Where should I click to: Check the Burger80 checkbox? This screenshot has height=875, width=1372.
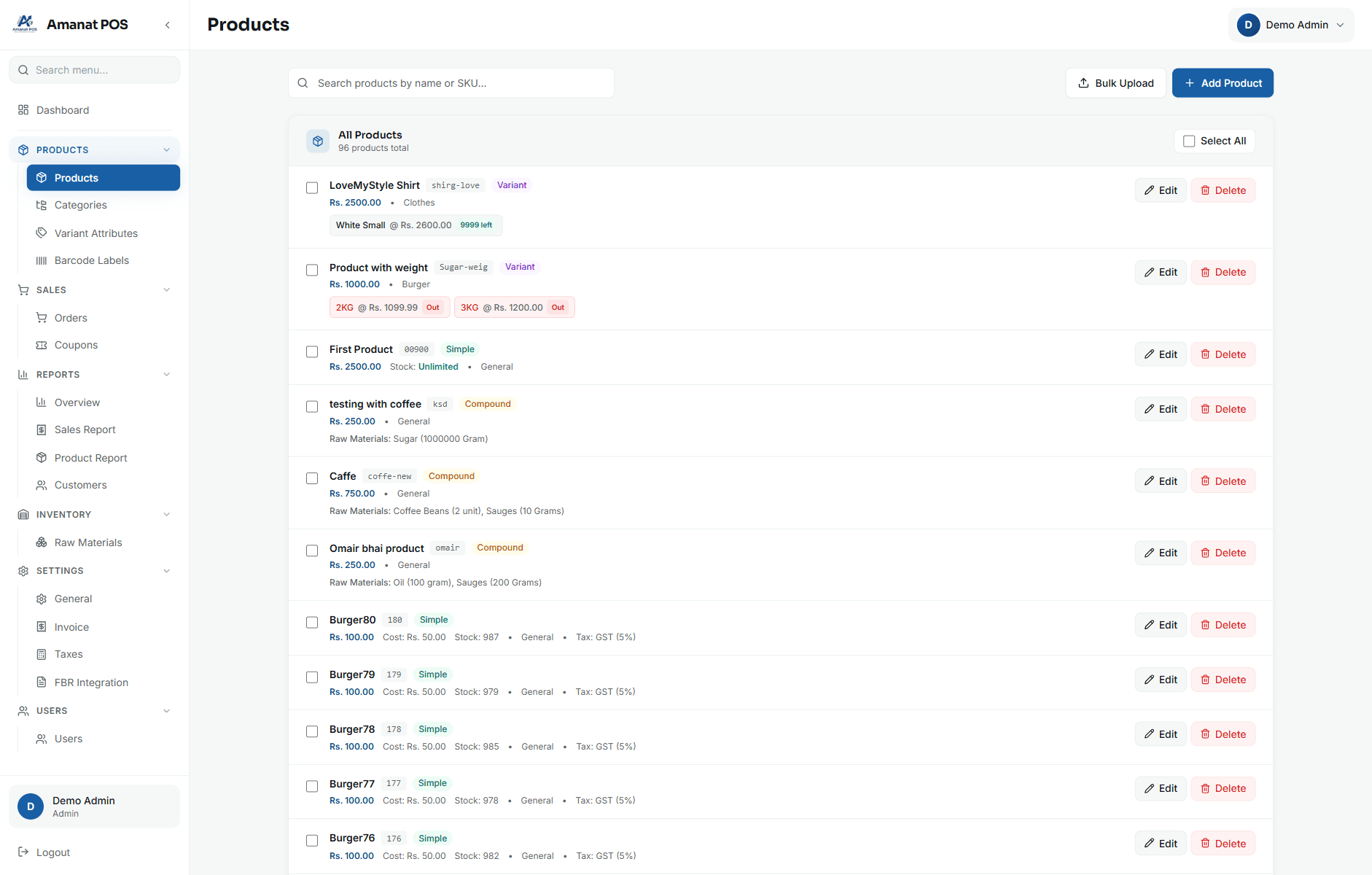coord(312,622)
